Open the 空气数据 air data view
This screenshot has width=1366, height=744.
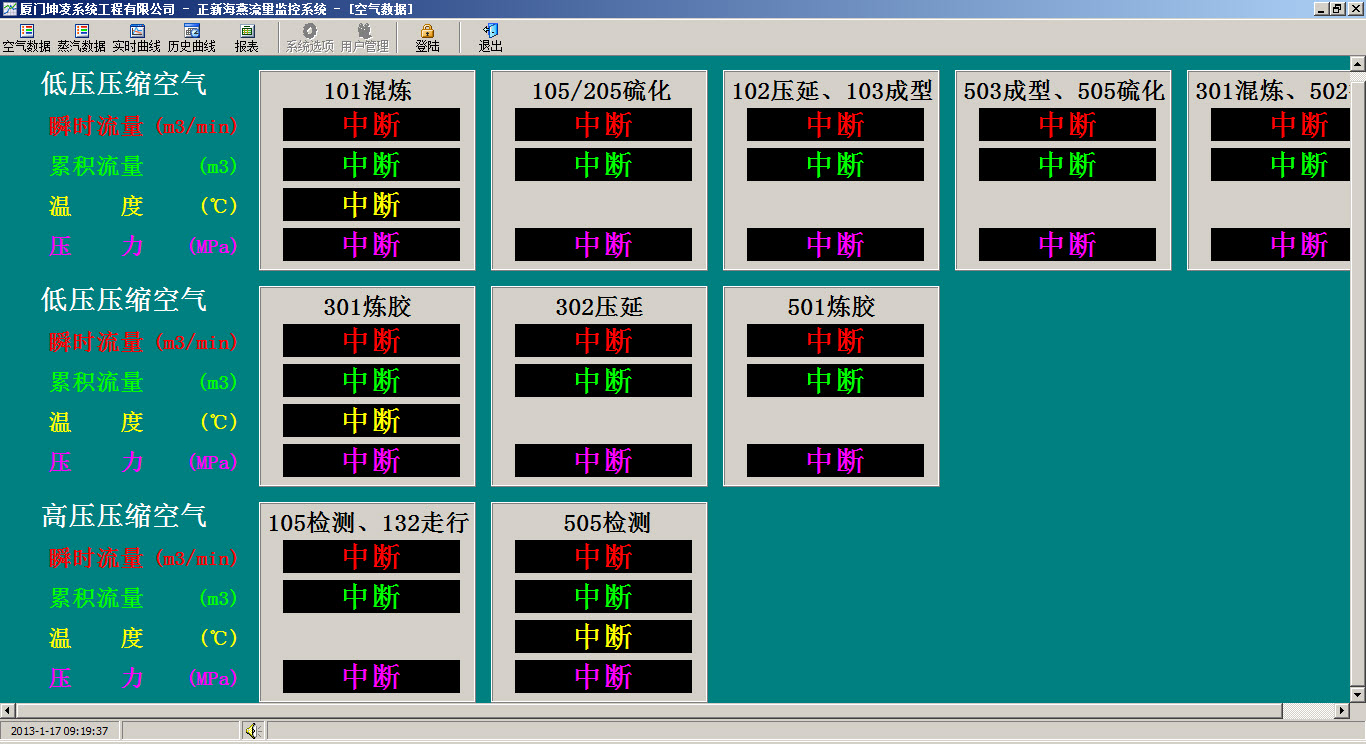coord(26,38)
